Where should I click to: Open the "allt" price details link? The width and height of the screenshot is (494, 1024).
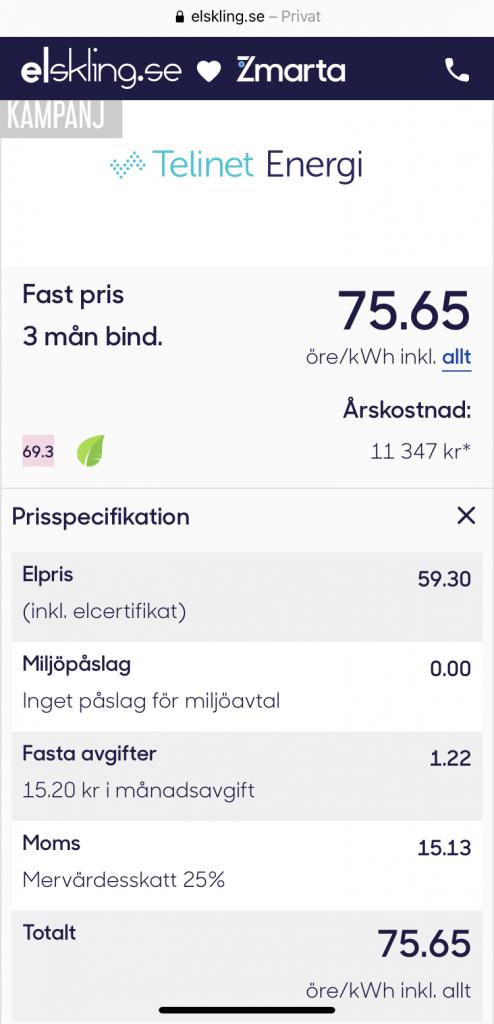pos(457,359)
